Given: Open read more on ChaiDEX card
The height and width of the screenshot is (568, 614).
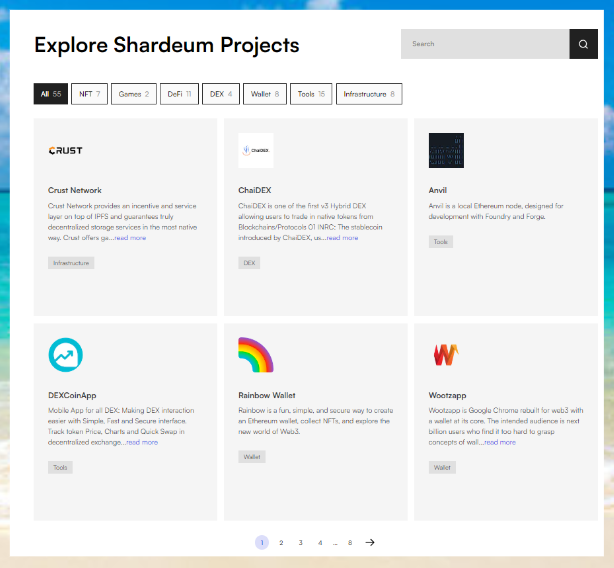Looking at the screenshot, I should [343, 238].
